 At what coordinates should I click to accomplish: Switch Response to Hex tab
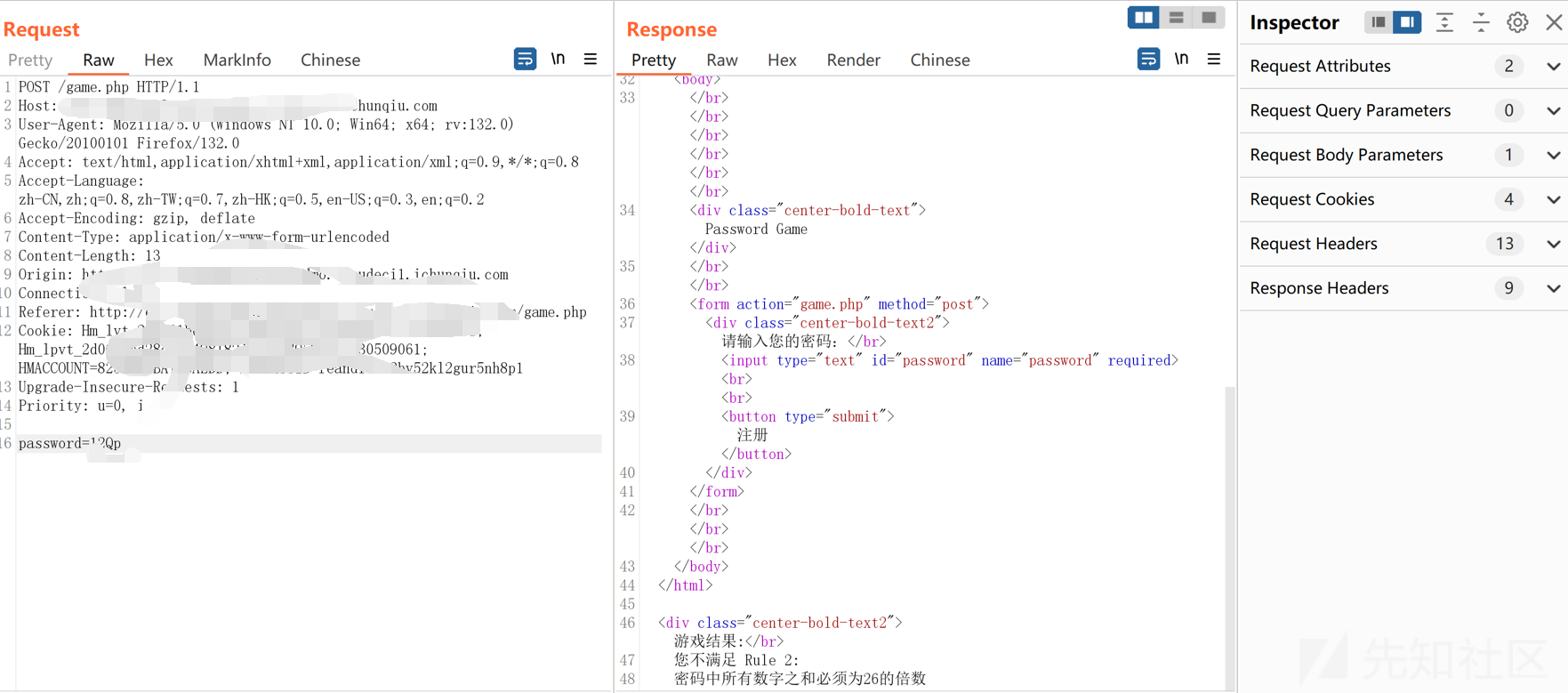782,60
